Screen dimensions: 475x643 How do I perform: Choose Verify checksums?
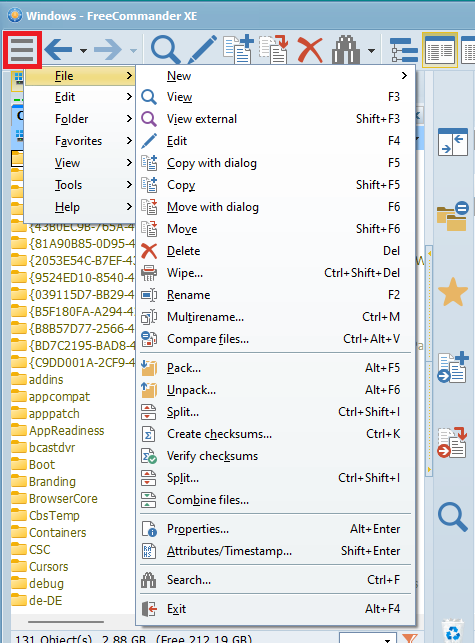click(275, 456)
